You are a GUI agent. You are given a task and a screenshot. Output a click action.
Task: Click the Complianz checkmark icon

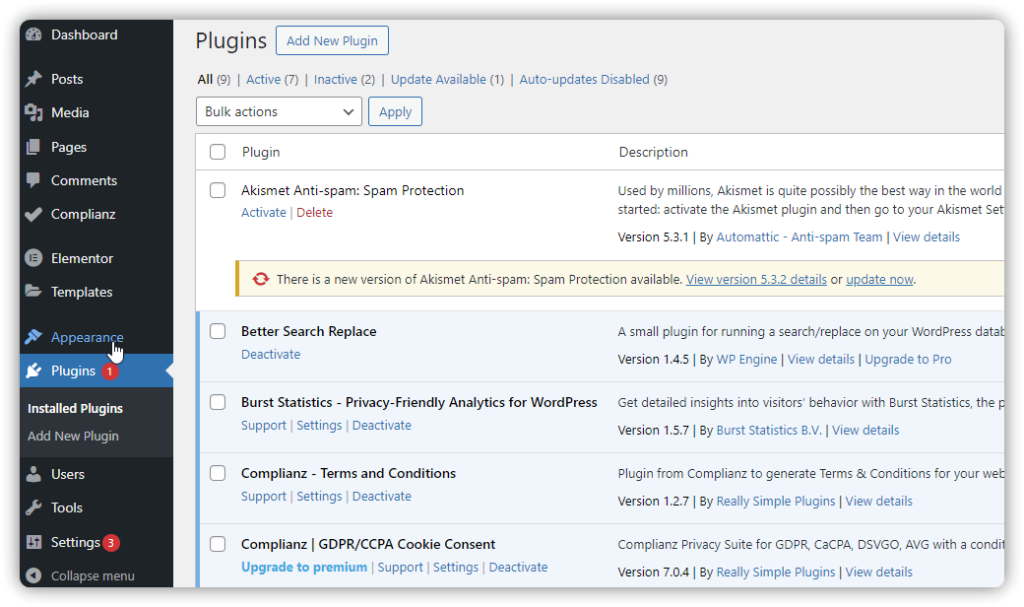click(x=33, y=214)
